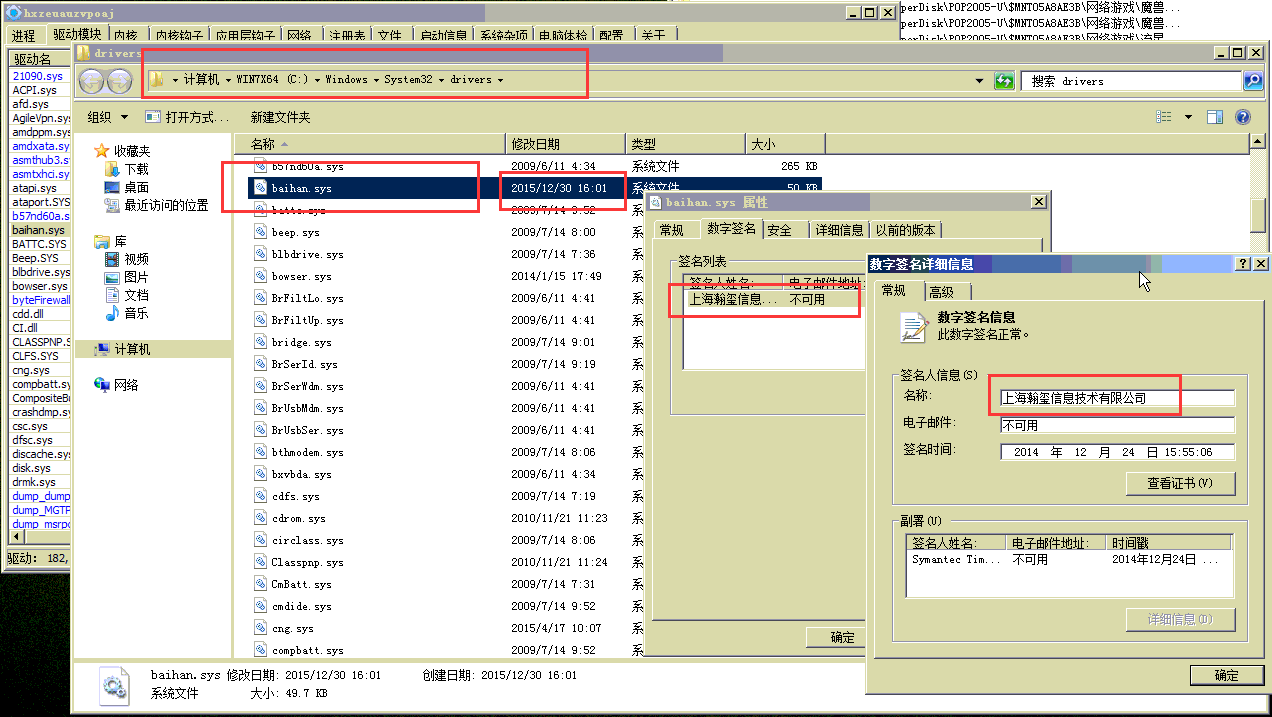
Task: Click the file icon of bowser.sys
Action: (261, 276)
